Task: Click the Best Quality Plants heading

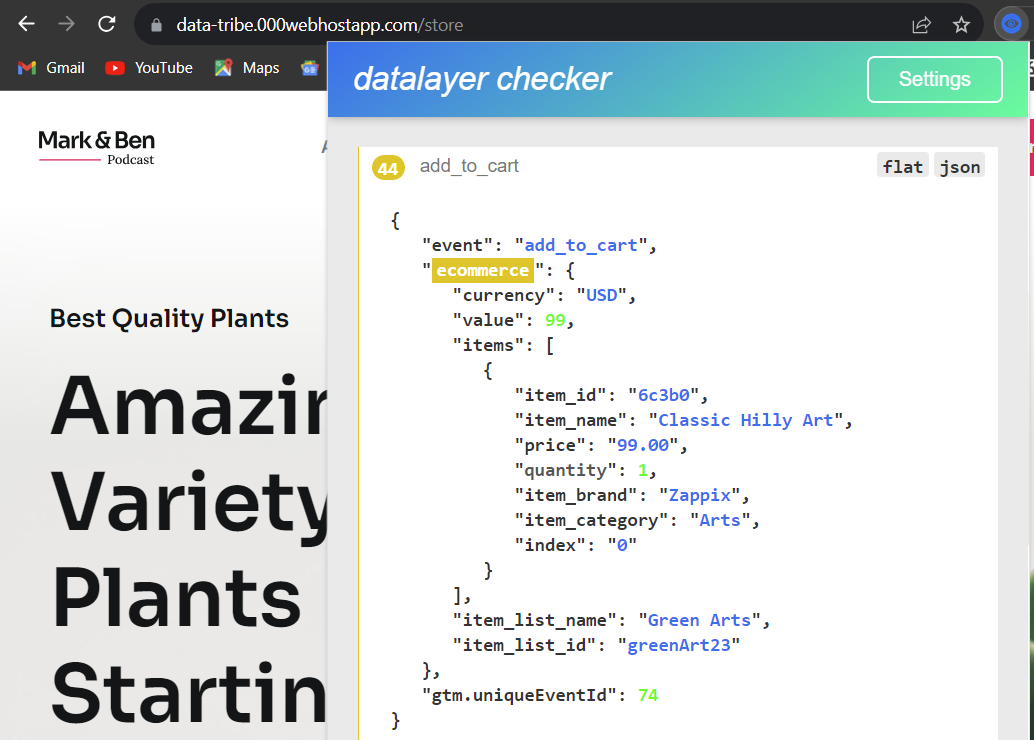Action: pyautogui.click(x=169, y=319)
